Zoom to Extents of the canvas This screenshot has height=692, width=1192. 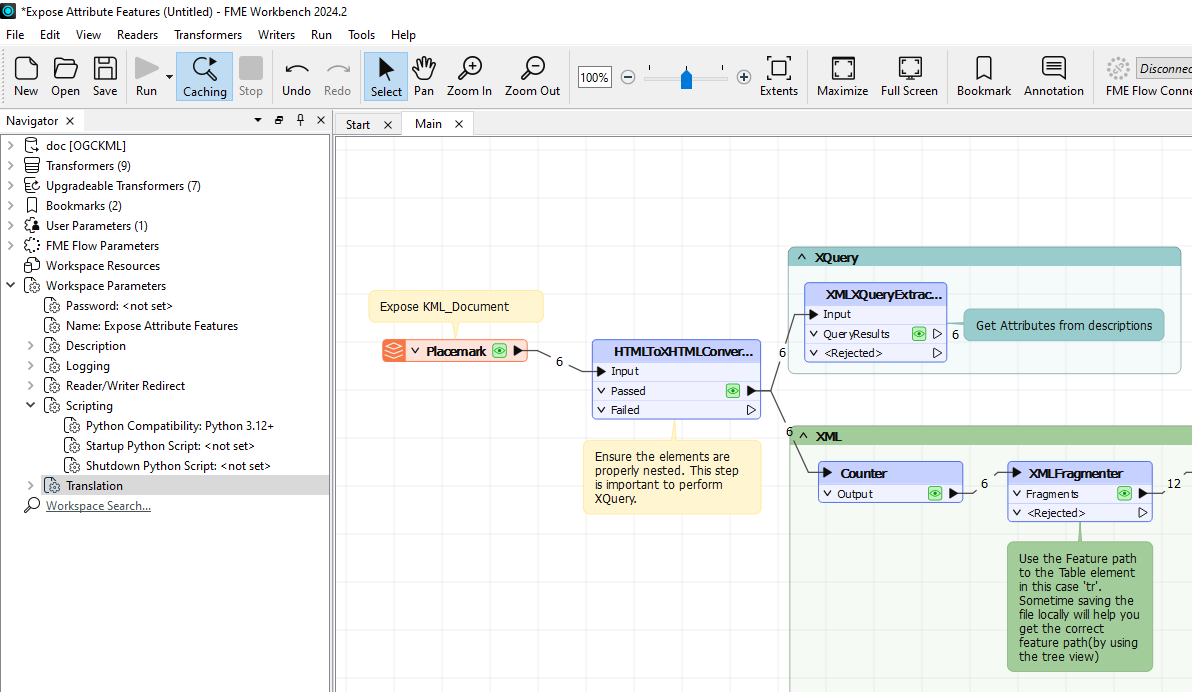(779, 76)
